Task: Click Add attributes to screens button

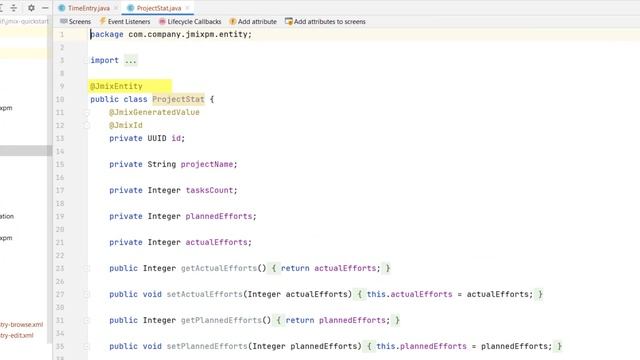Action: point(325,22)
